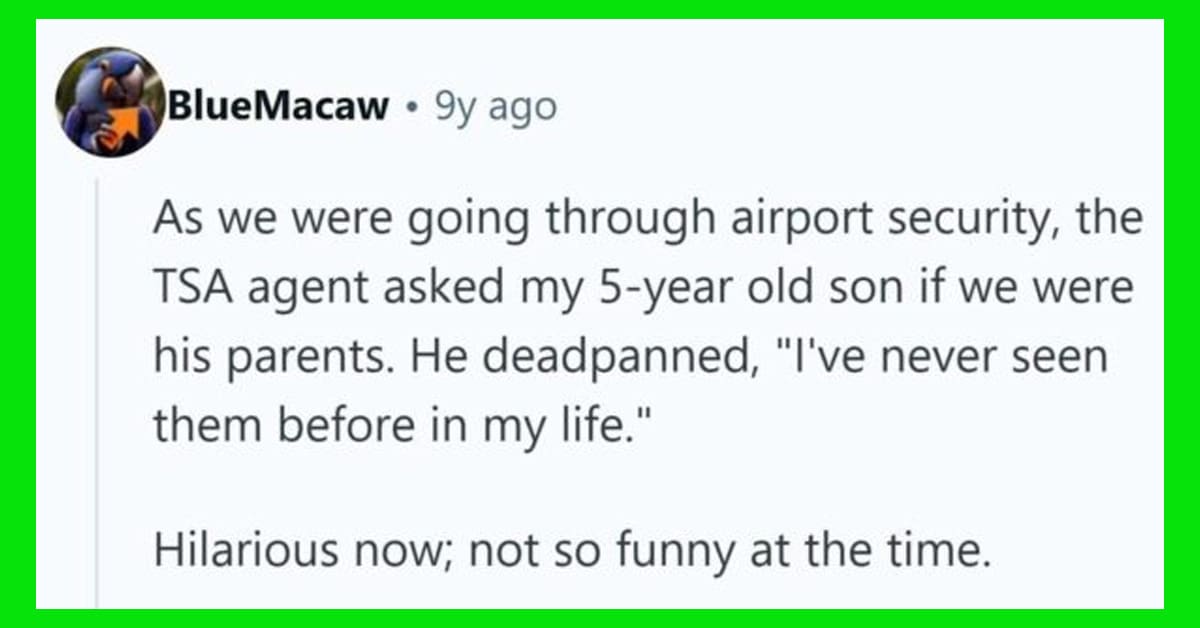Click the "9y ago" timestamp
The height and width of the screenshot is (628, 1200).
[x=495, y=104]
